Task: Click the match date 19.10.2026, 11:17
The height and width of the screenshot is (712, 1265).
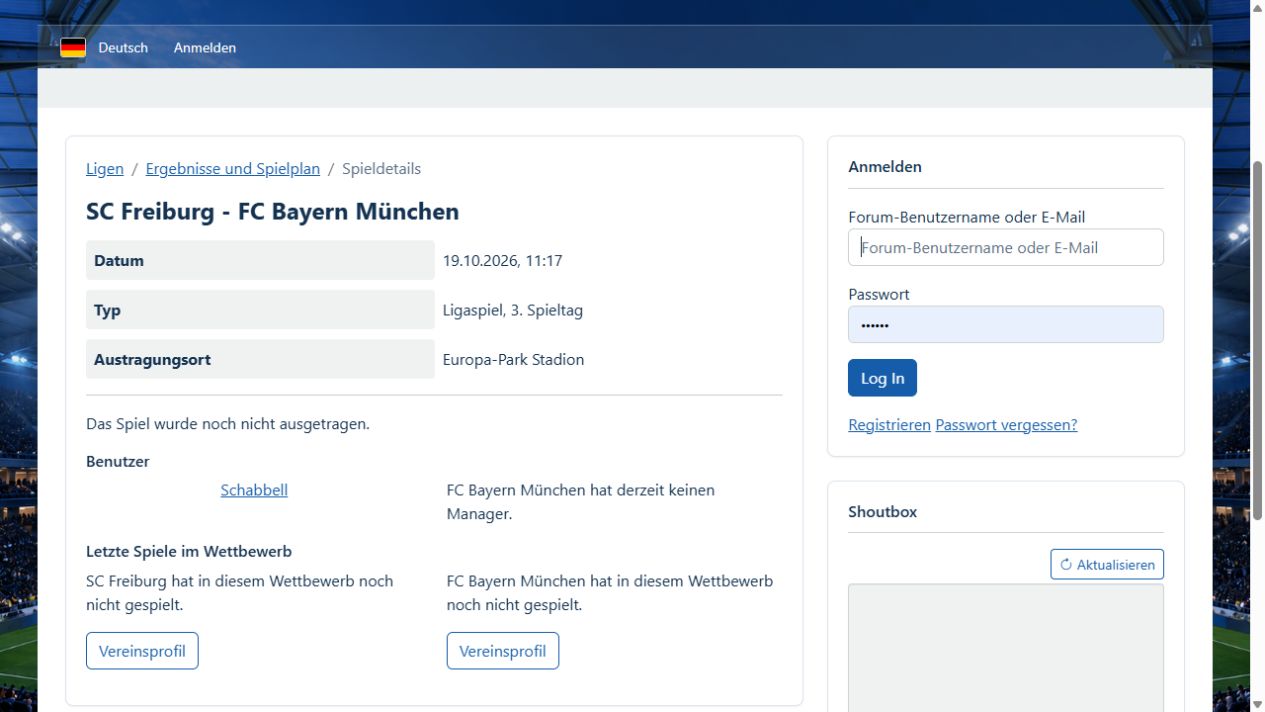Action: click(x=503, y=261)
